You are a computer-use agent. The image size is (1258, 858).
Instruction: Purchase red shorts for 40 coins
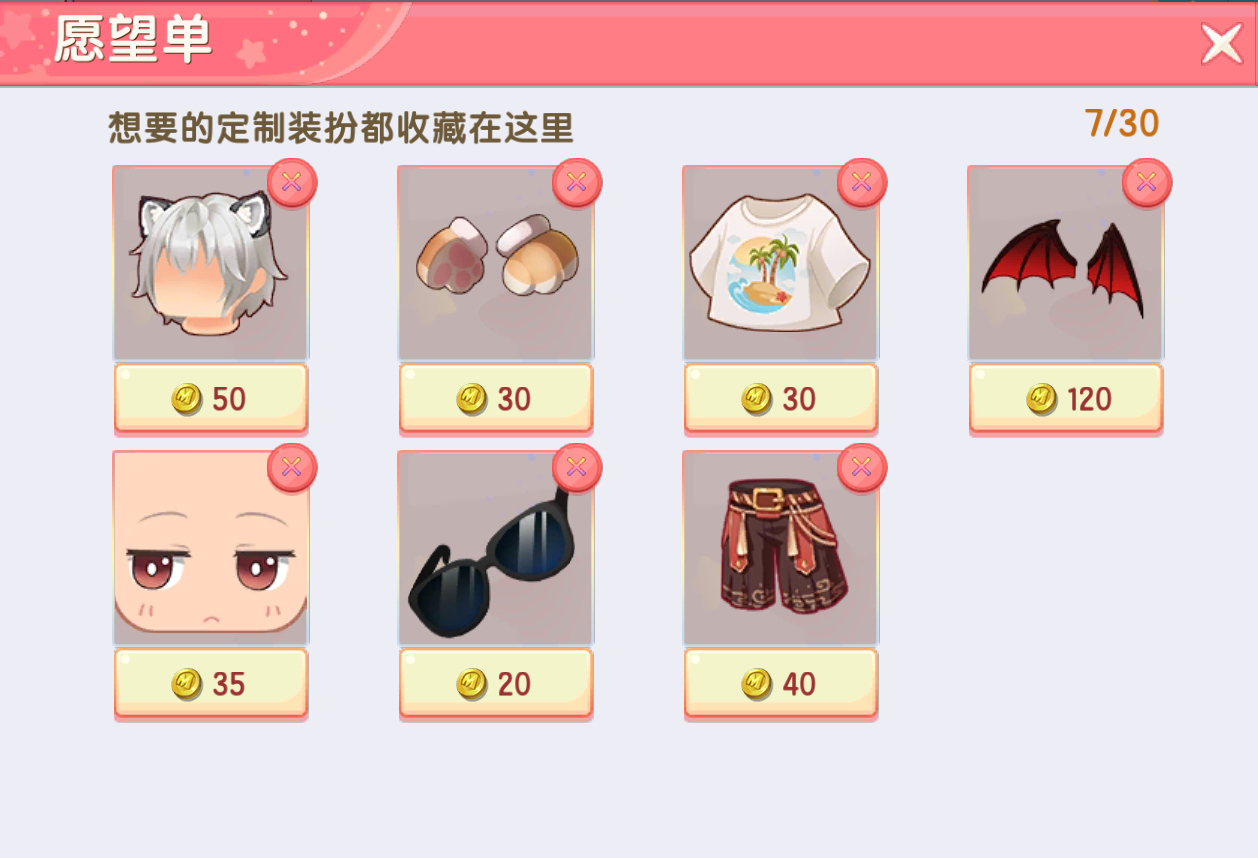[x=781, y=684]
